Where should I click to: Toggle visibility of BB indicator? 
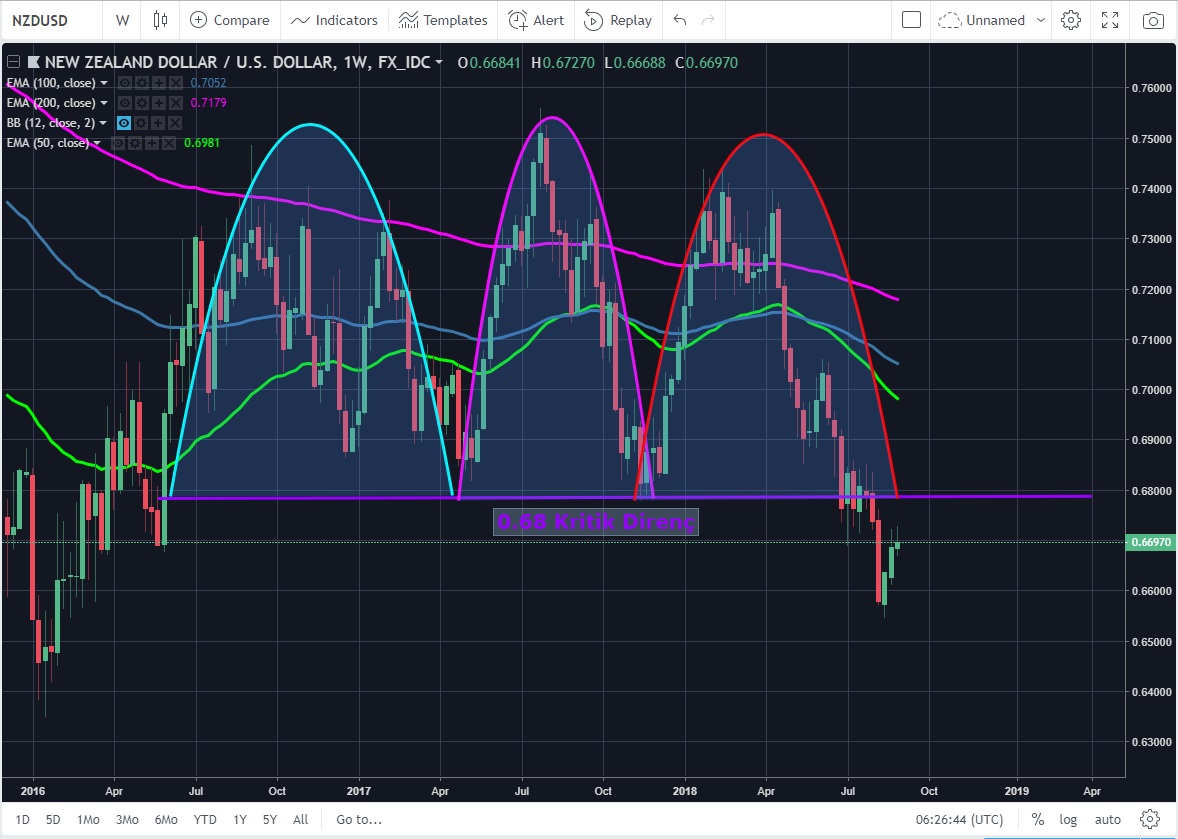[125, 123]
